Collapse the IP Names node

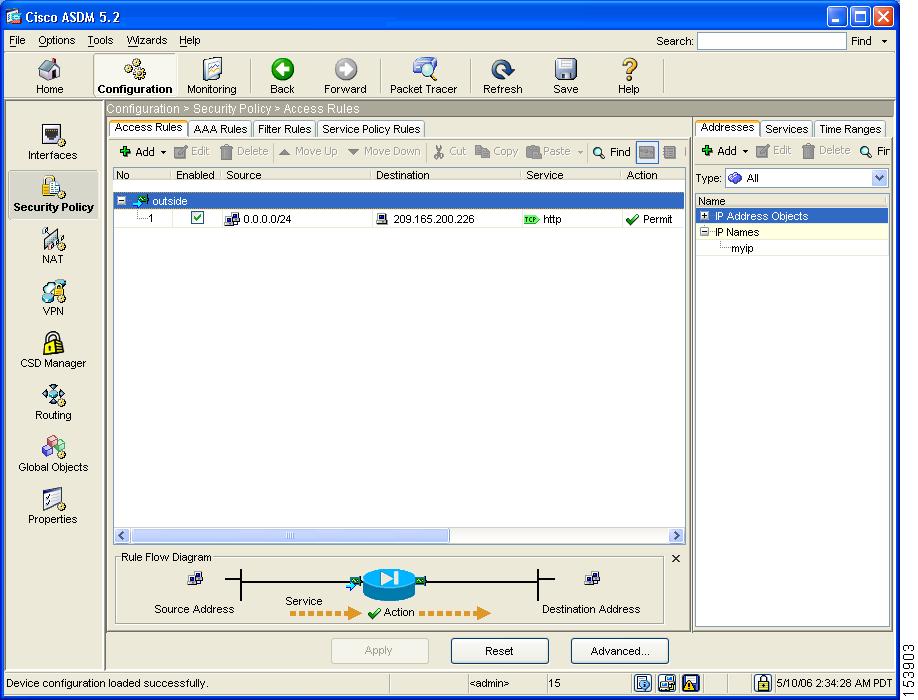coord(704,232)
